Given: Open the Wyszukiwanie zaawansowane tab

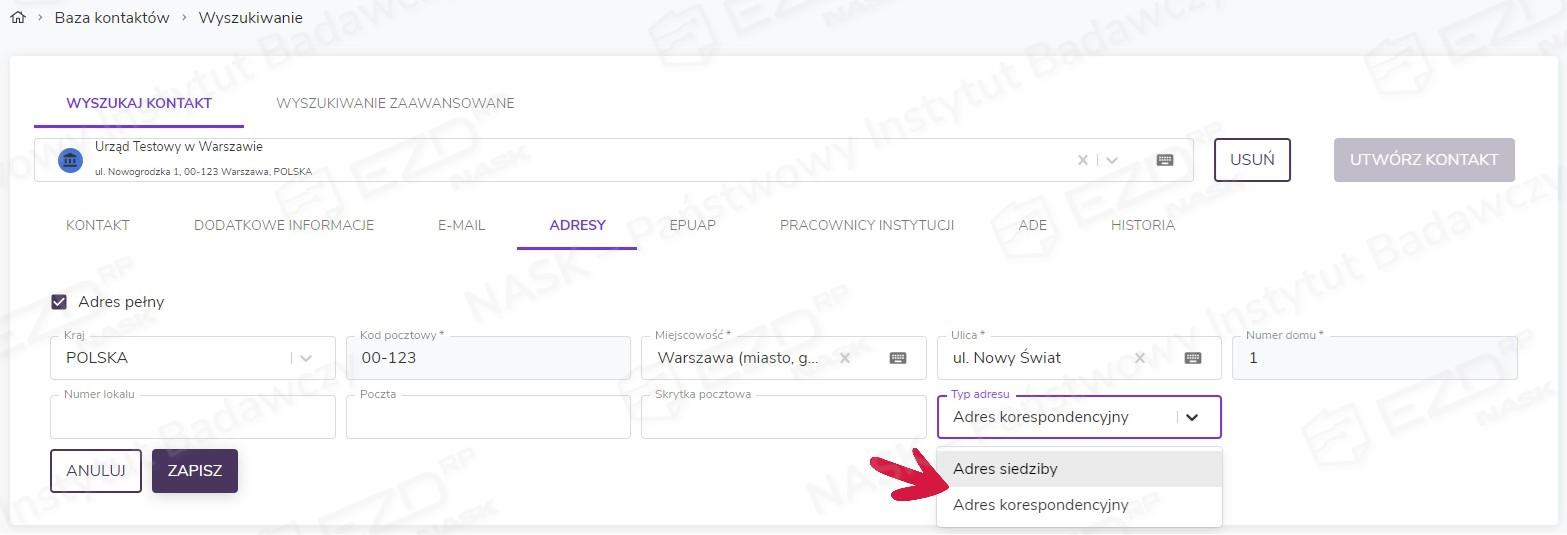Looking at the screenshot, I should click(x=395, y=103).
